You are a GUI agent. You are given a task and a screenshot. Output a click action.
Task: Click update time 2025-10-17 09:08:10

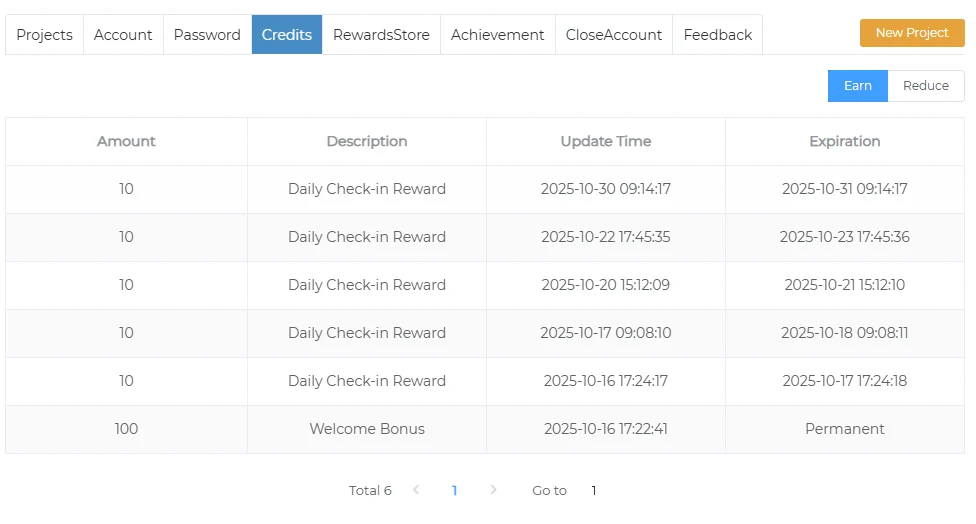coord(606,333)
